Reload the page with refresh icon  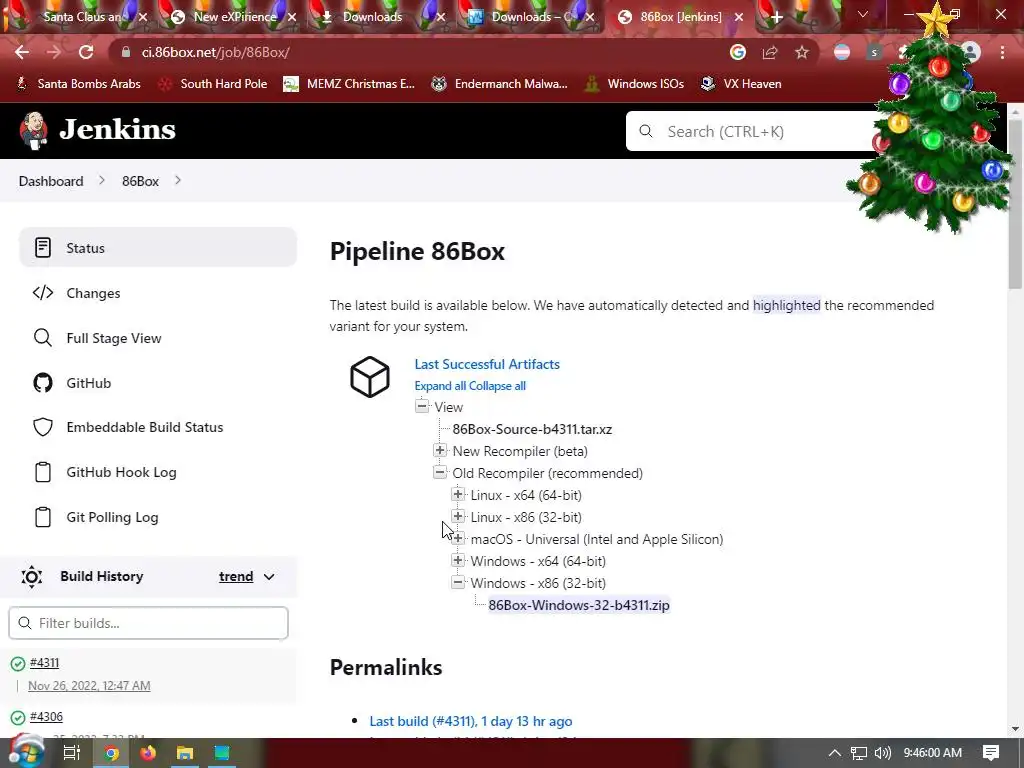86,52
